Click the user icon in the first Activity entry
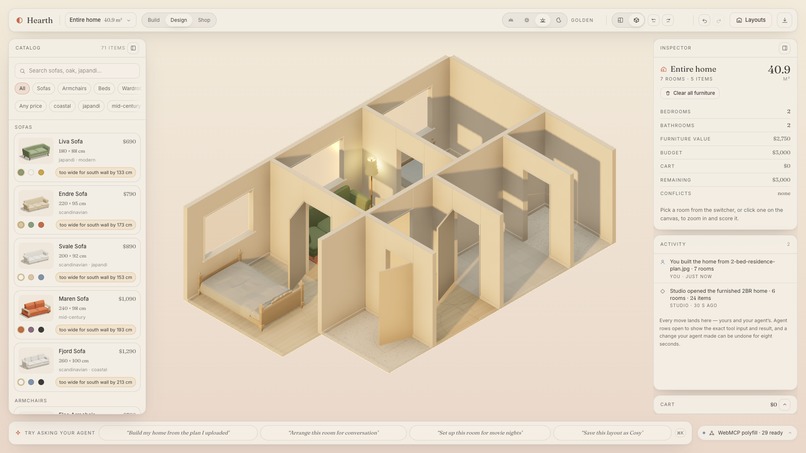 [x=663, y=262]
